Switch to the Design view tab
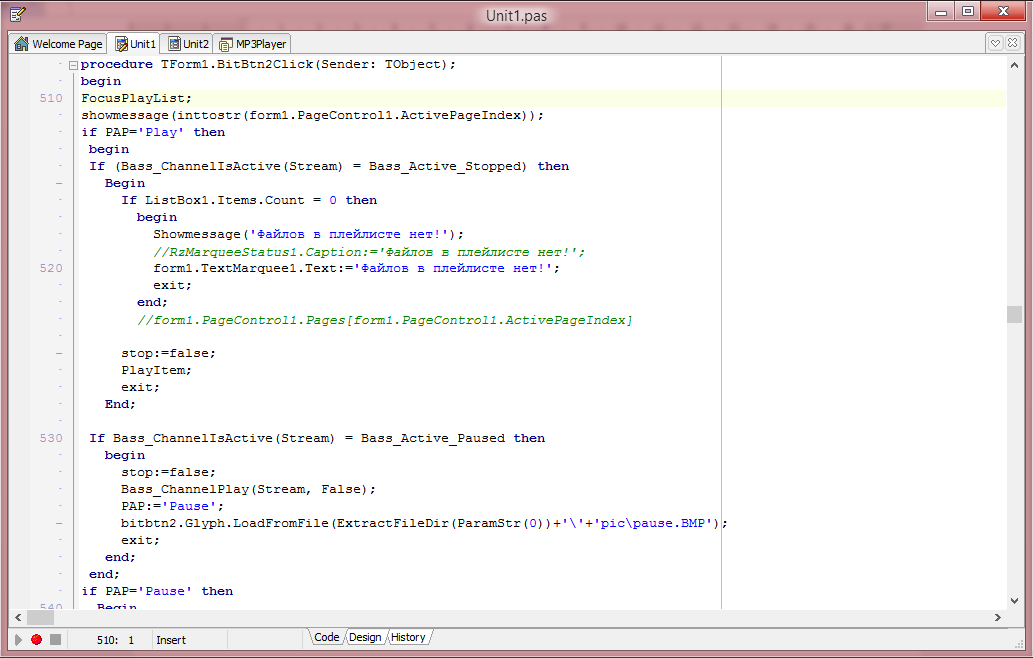The height and width of the screenshot is (658, 1033). pyautogui.click(x=365, y=637)
